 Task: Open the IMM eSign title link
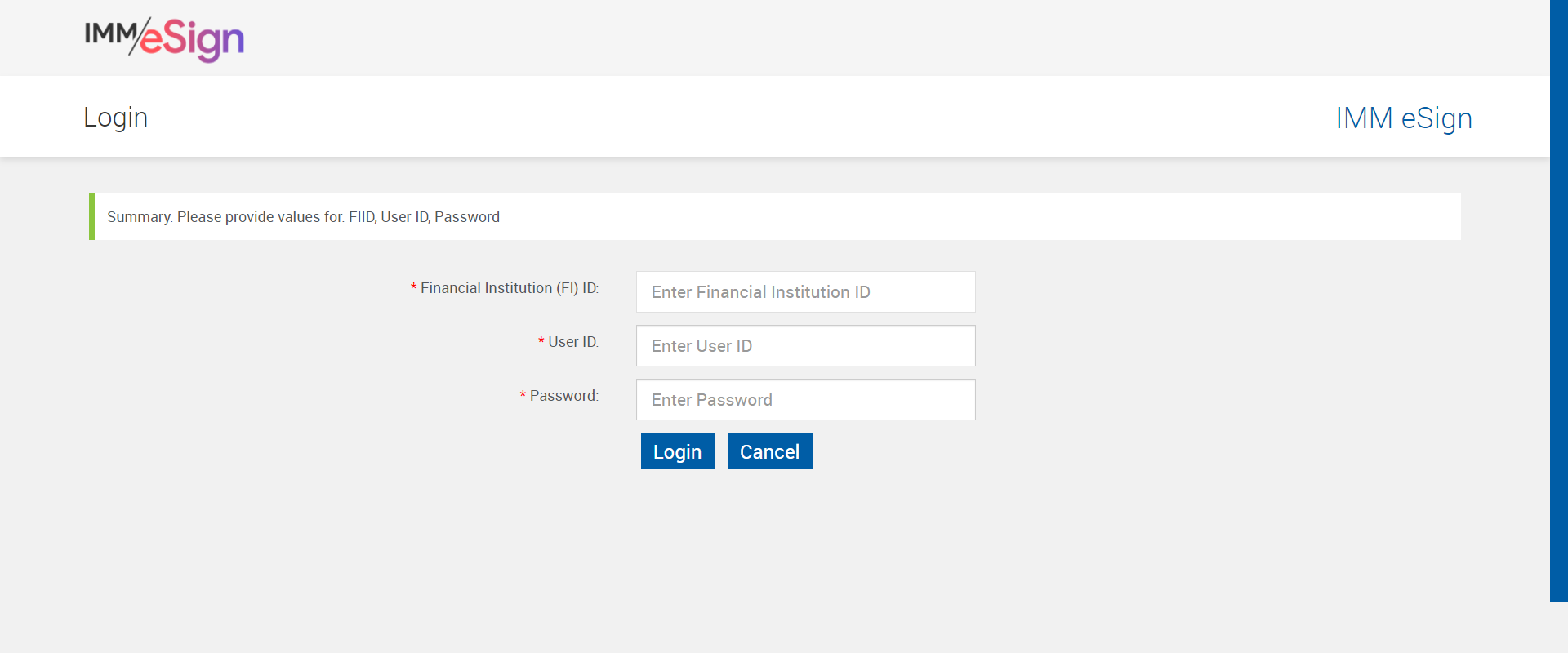point(1403,118)
